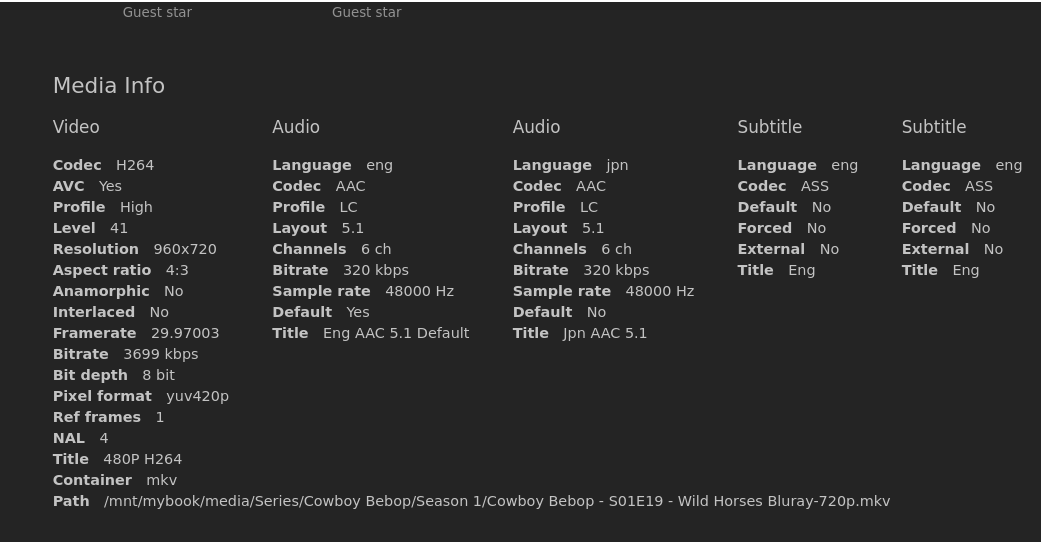Click the H264 codec value

point(135,165)
